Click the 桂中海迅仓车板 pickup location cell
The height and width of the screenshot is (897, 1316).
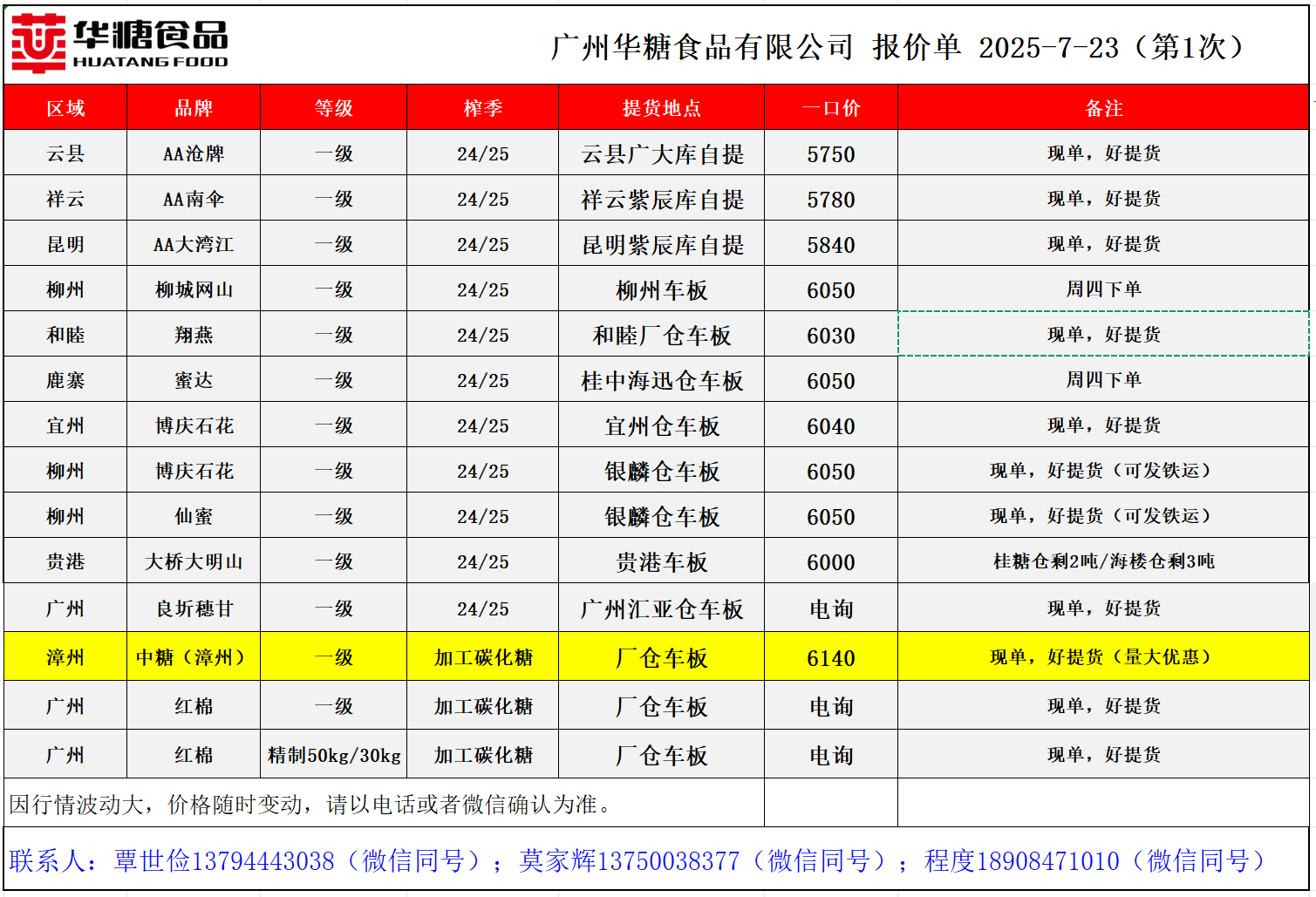click(x=661, y=381)
